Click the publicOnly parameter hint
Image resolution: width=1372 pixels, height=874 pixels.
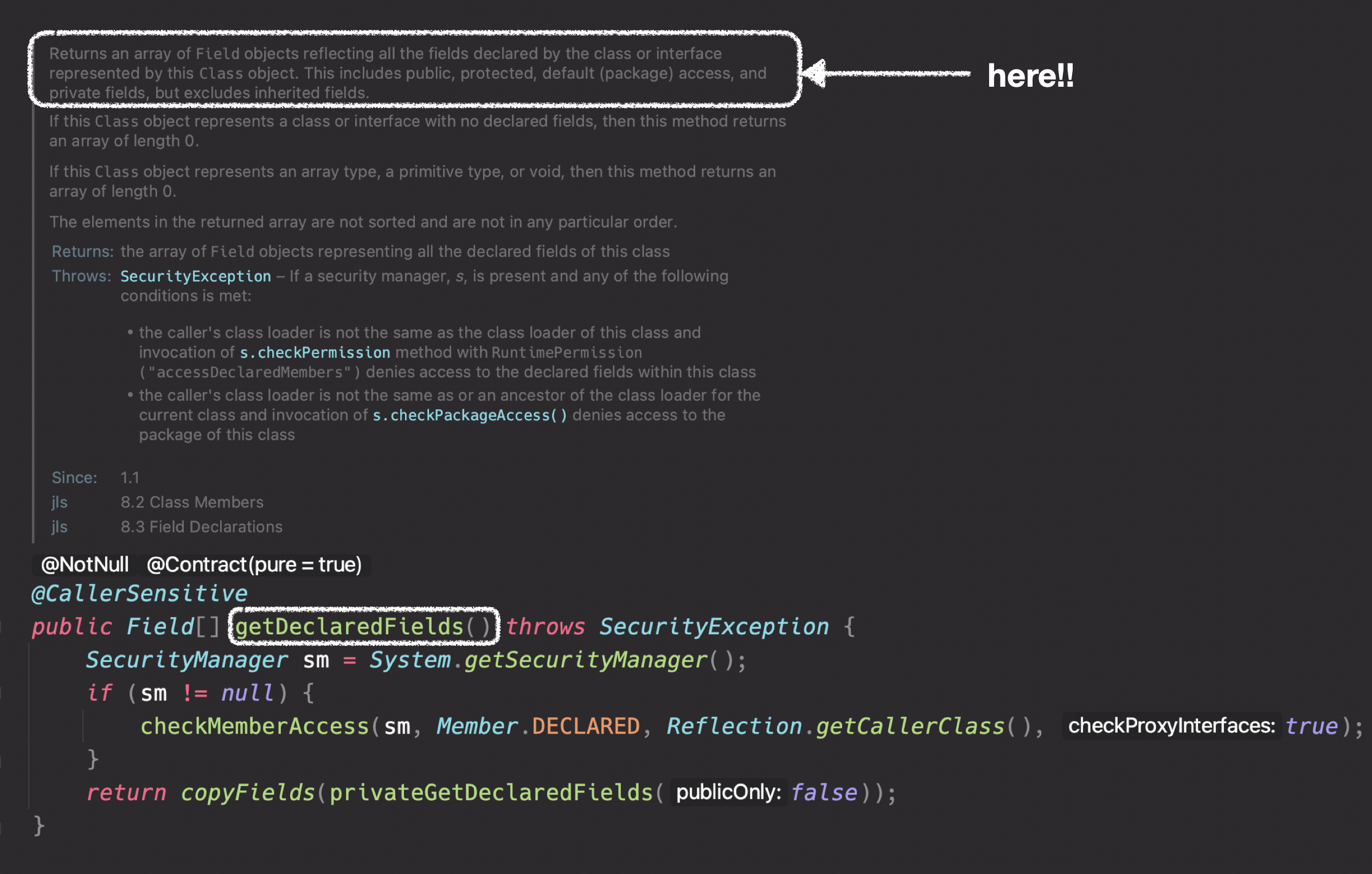[728, 792]
